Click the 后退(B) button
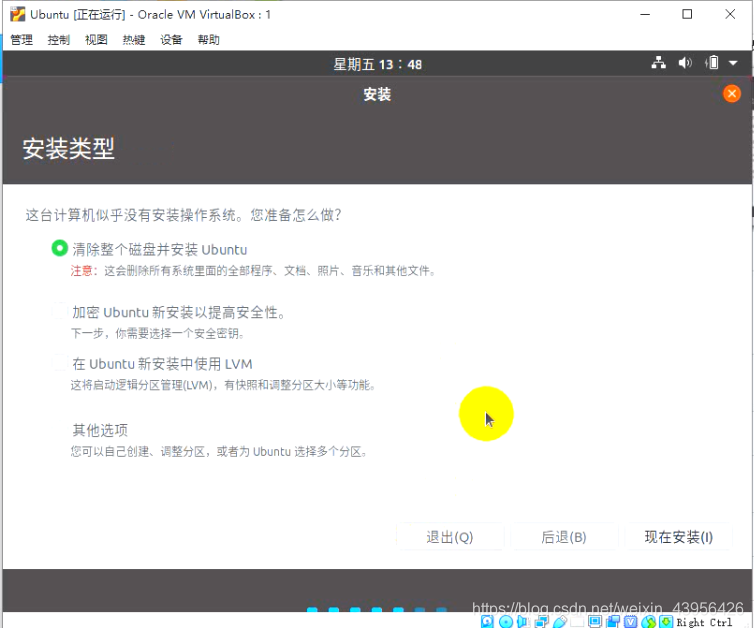 coord(564,537)
